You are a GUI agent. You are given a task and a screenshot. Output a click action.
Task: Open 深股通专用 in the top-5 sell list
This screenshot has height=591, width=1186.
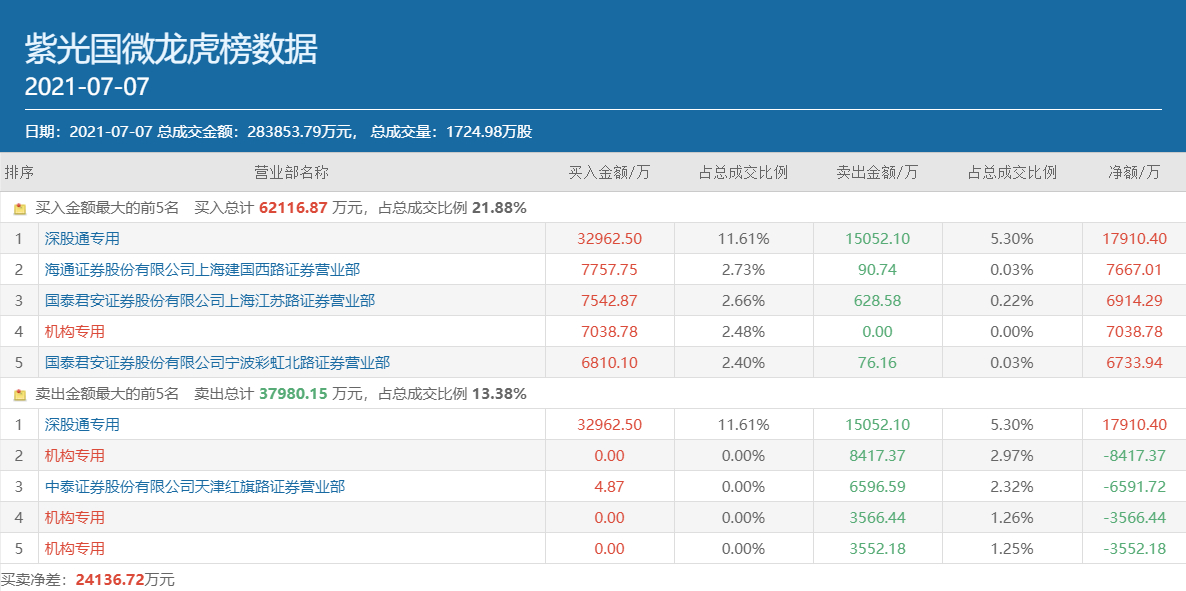(82, 425)
